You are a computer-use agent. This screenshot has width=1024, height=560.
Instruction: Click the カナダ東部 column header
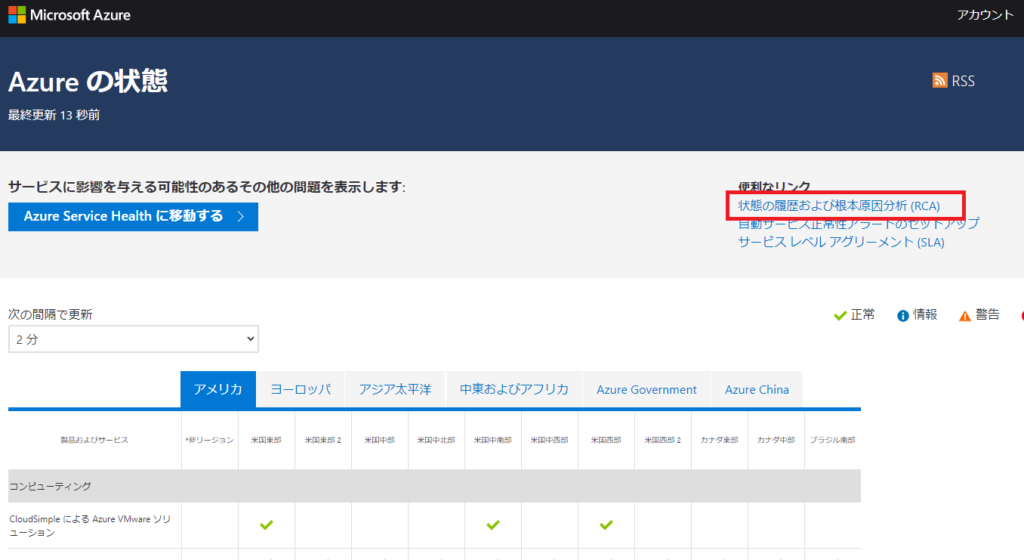click(x=719, y=440)
